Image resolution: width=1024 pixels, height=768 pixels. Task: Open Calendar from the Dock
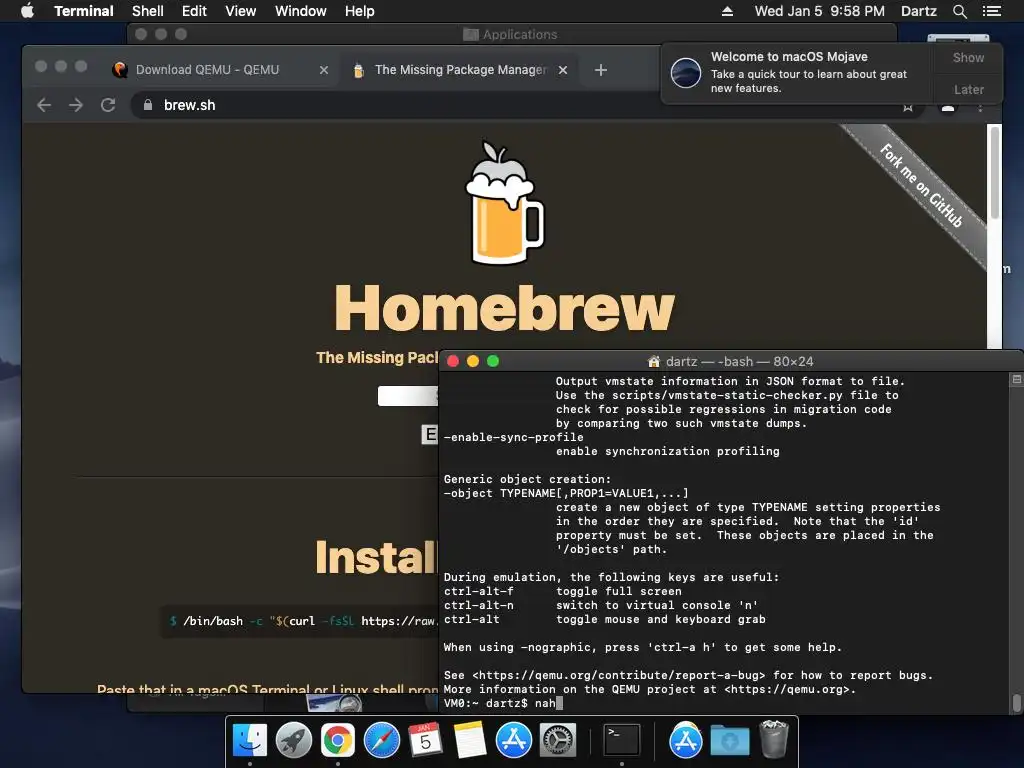click(425, 741)
